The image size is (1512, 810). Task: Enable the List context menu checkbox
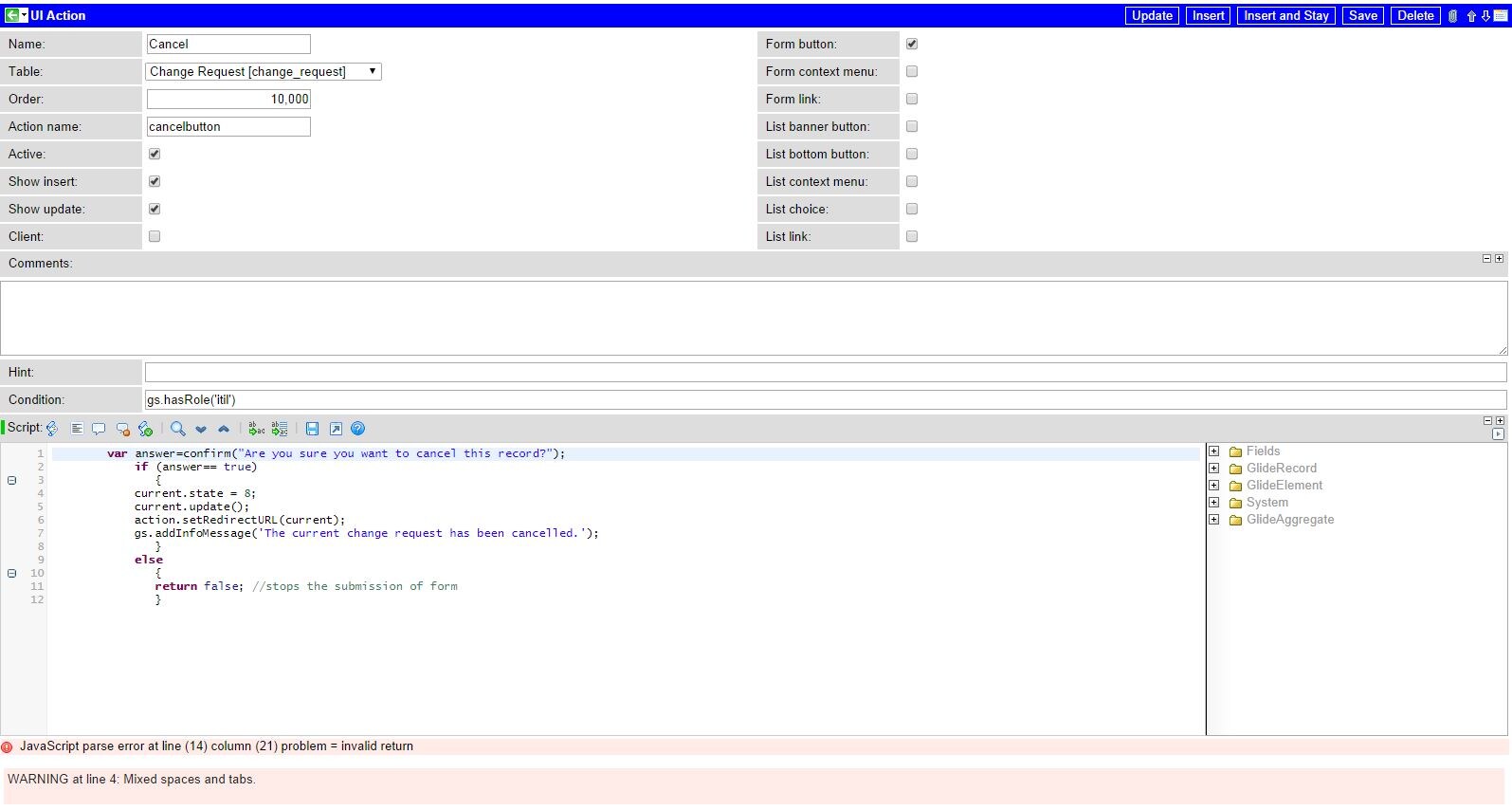pos(912,181)
